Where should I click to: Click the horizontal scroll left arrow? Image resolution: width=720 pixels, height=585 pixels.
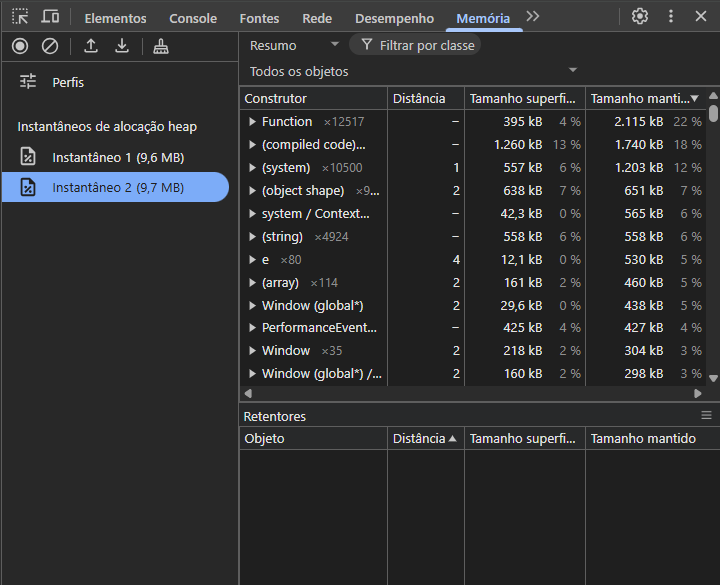tap(248, 393)
